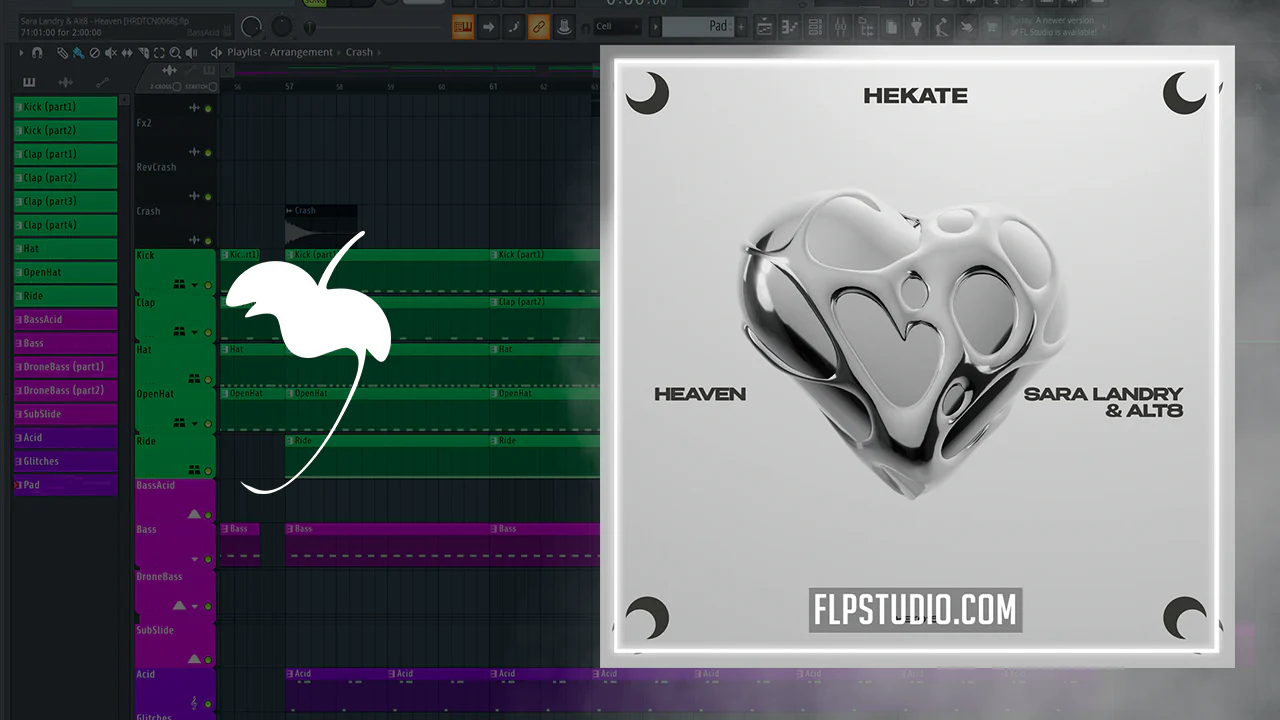The image size is (1280, 720).
Task: Select Glitches pattern in picker
Action: pyautogui.click(x=65, y=461)
